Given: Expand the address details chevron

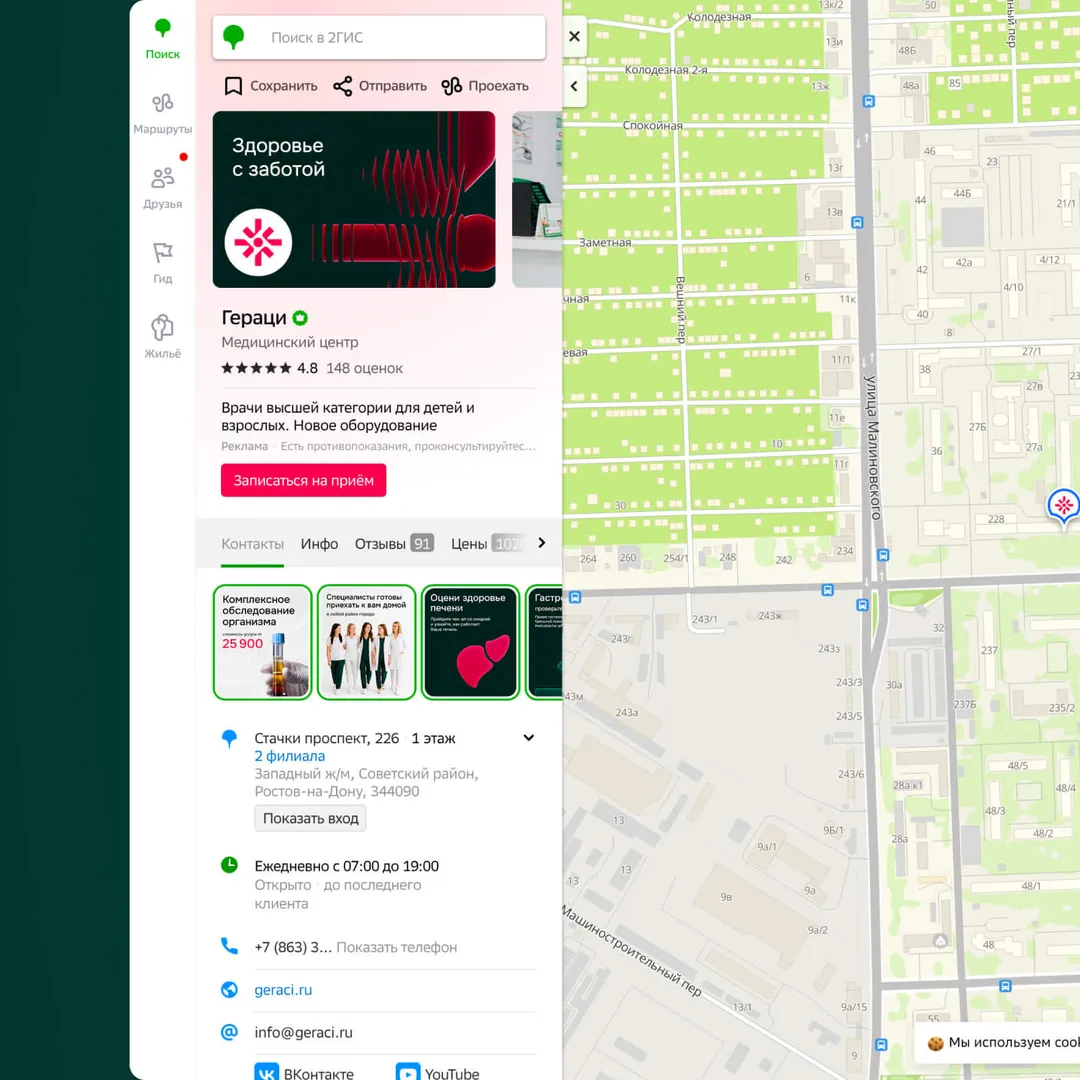Looking at the screenshot, I should (x=528, y=738).
